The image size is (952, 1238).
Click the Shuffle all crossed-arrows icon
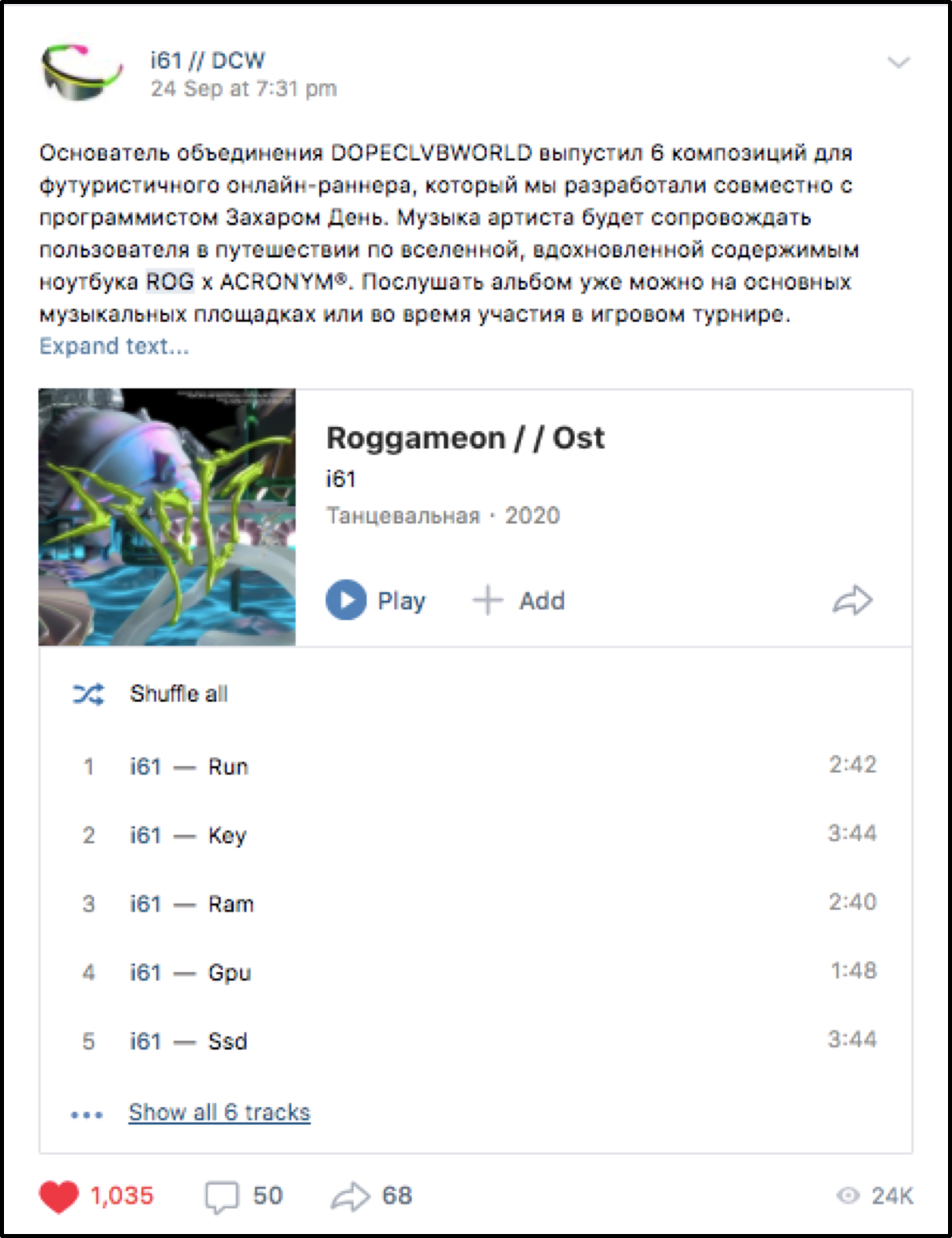click(x=89, y=694)
